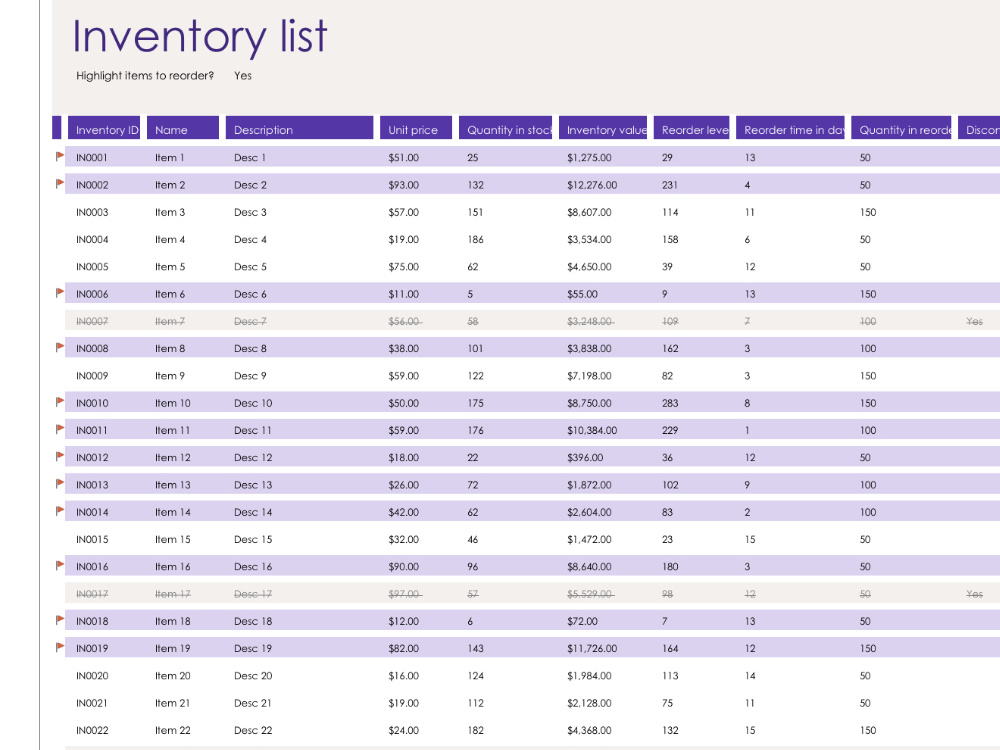Click the 'Item 16' name cell
The width and height of the screenshot is (1000, 750).
(x=173, y=566)
